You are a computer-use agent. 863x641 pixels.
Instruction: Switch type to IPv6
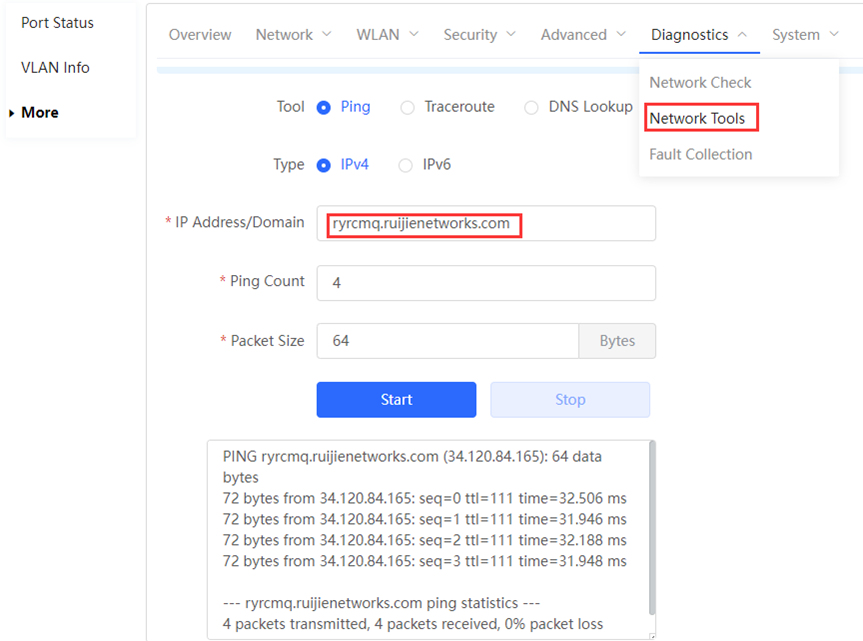pos(405,165)
